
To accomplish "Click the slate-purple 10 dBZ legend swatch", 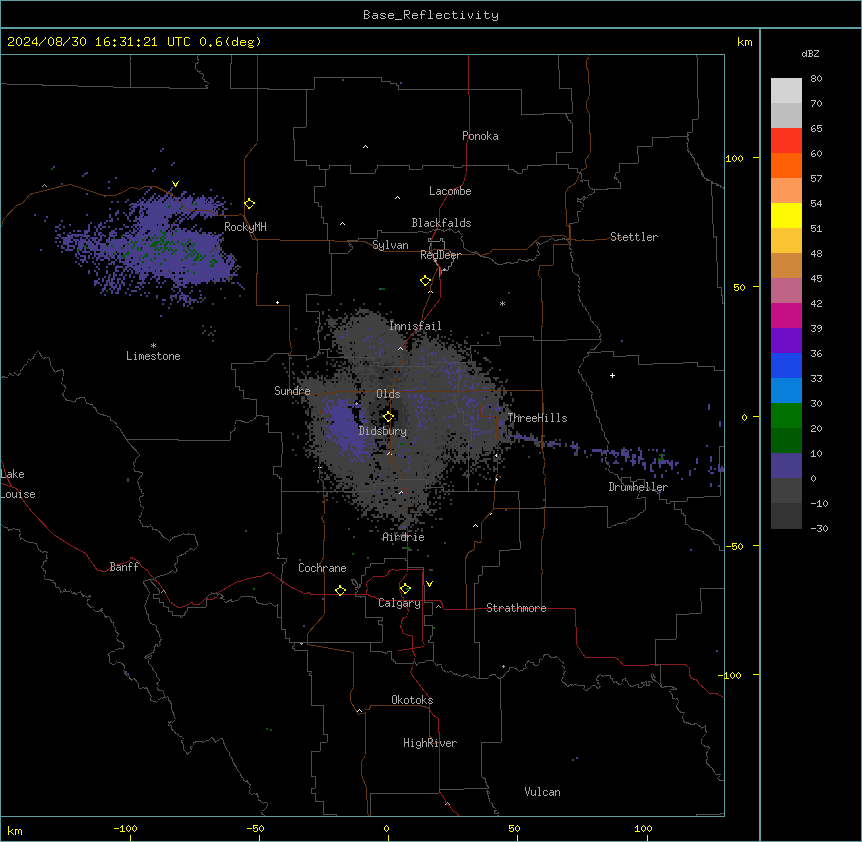I will (x=786, y=466).
